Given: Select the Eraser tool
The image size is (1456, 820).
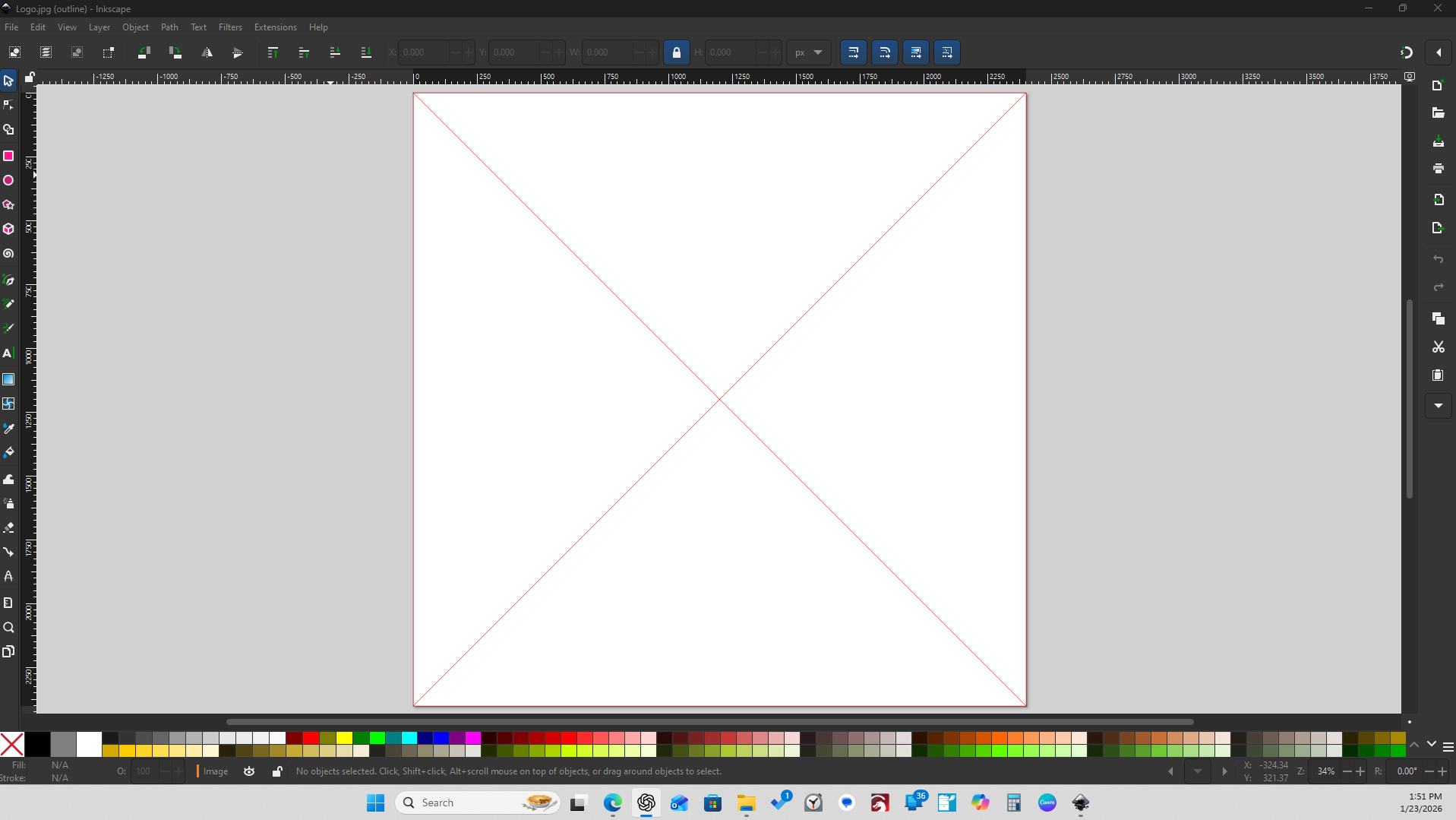Looking at the screenshot, I should [x=8, y=527].
